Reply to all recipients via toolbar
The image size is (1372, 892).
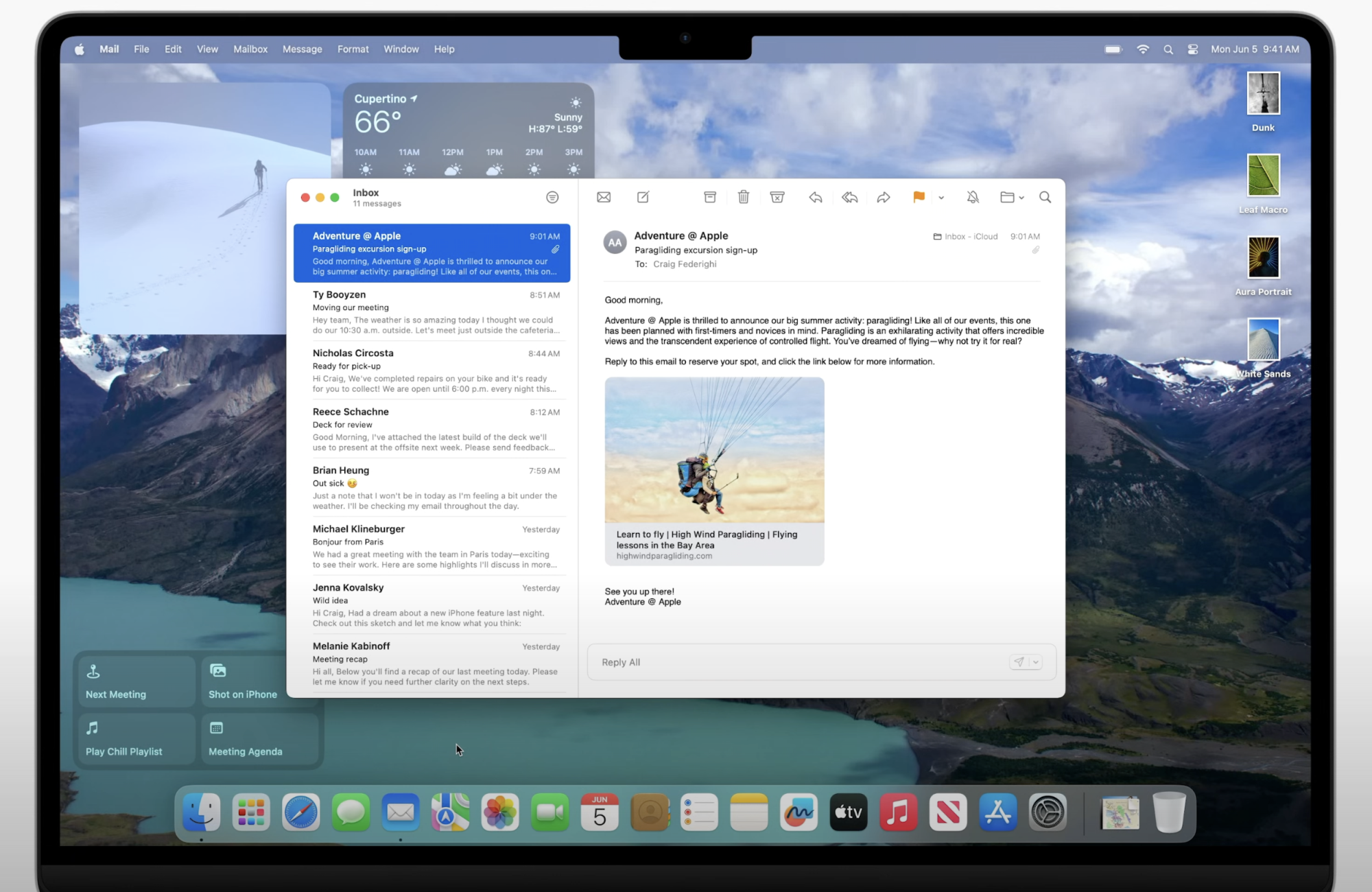click(849, 198)
